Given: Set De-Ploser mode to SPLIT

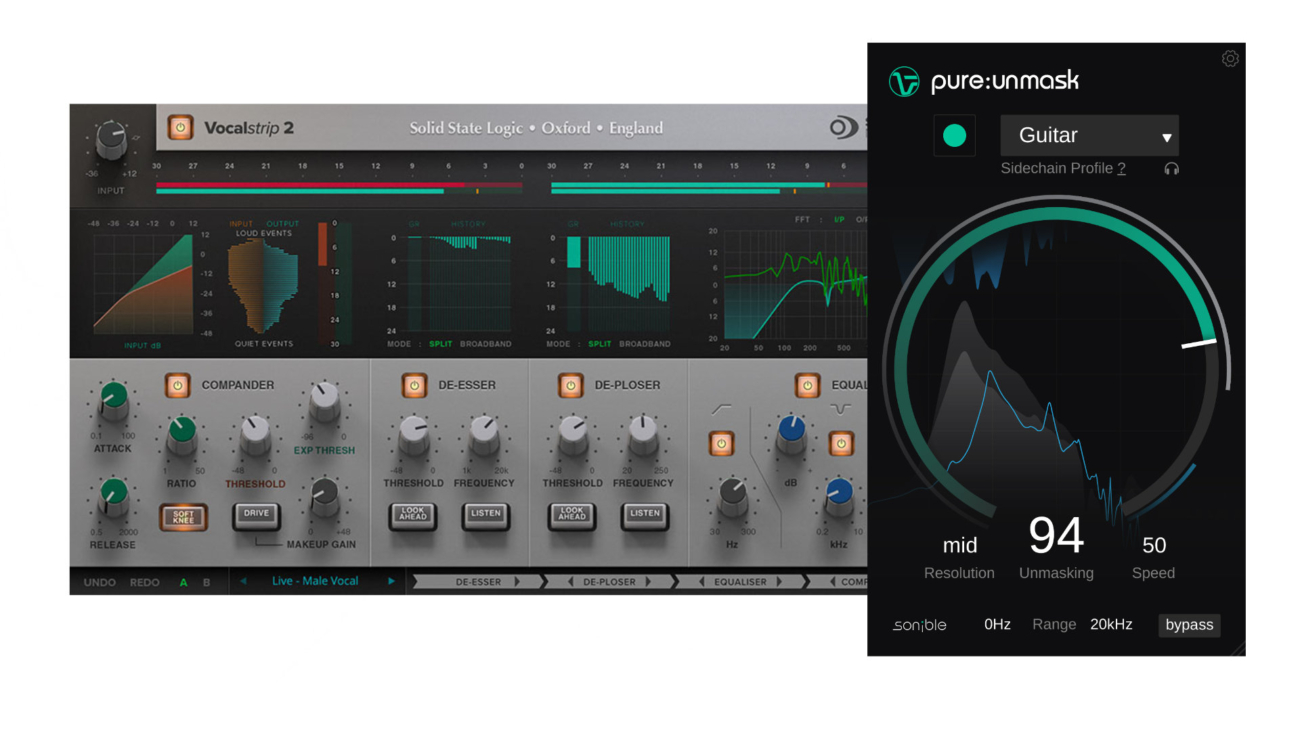Looking at the screenshot, I should point(600,344).
